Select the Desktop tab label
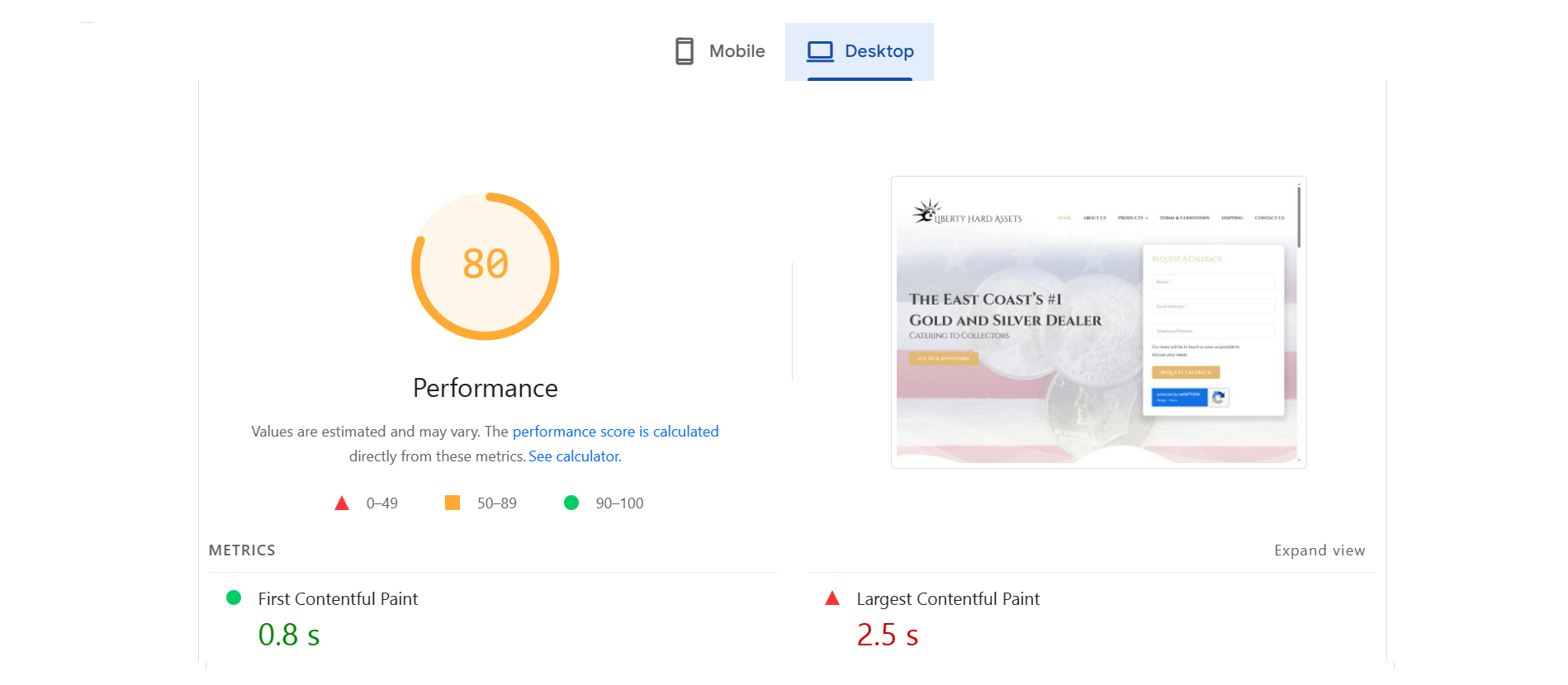This screenshot has height=685, width=1568. (x=879, y=51)
